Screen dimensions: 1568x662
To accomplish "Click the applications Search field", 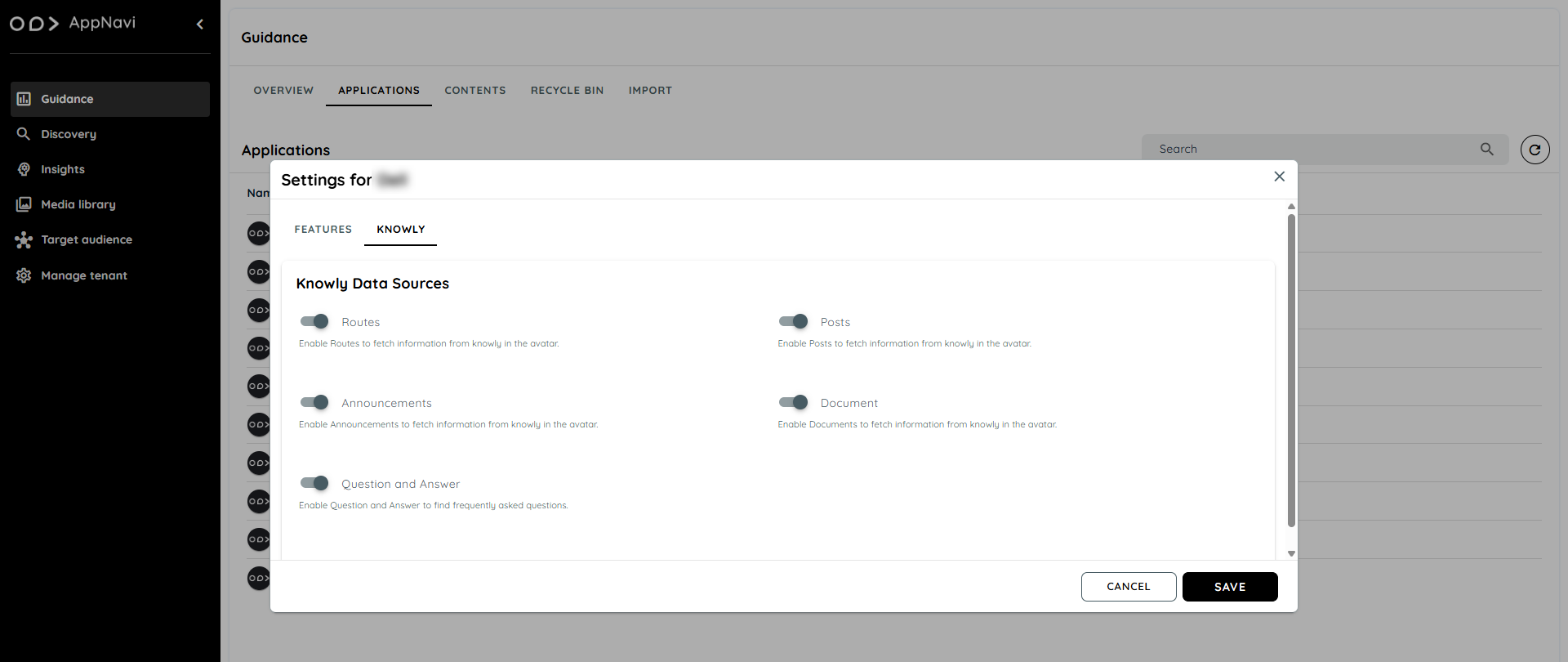I will (x=1324, y=150).
